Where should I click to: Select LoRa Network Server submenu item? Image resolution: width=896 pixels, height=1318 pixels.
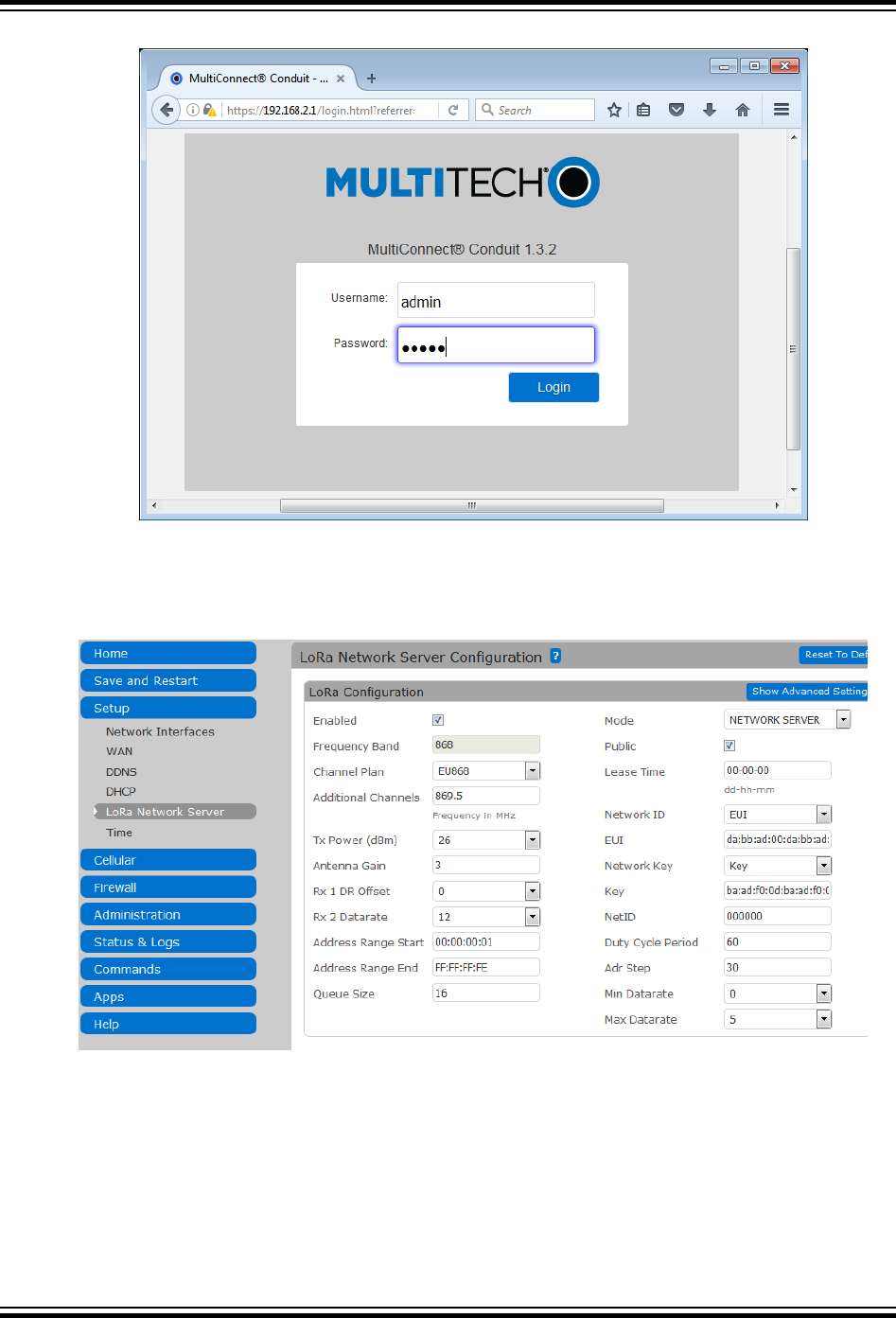click(175, 812)
